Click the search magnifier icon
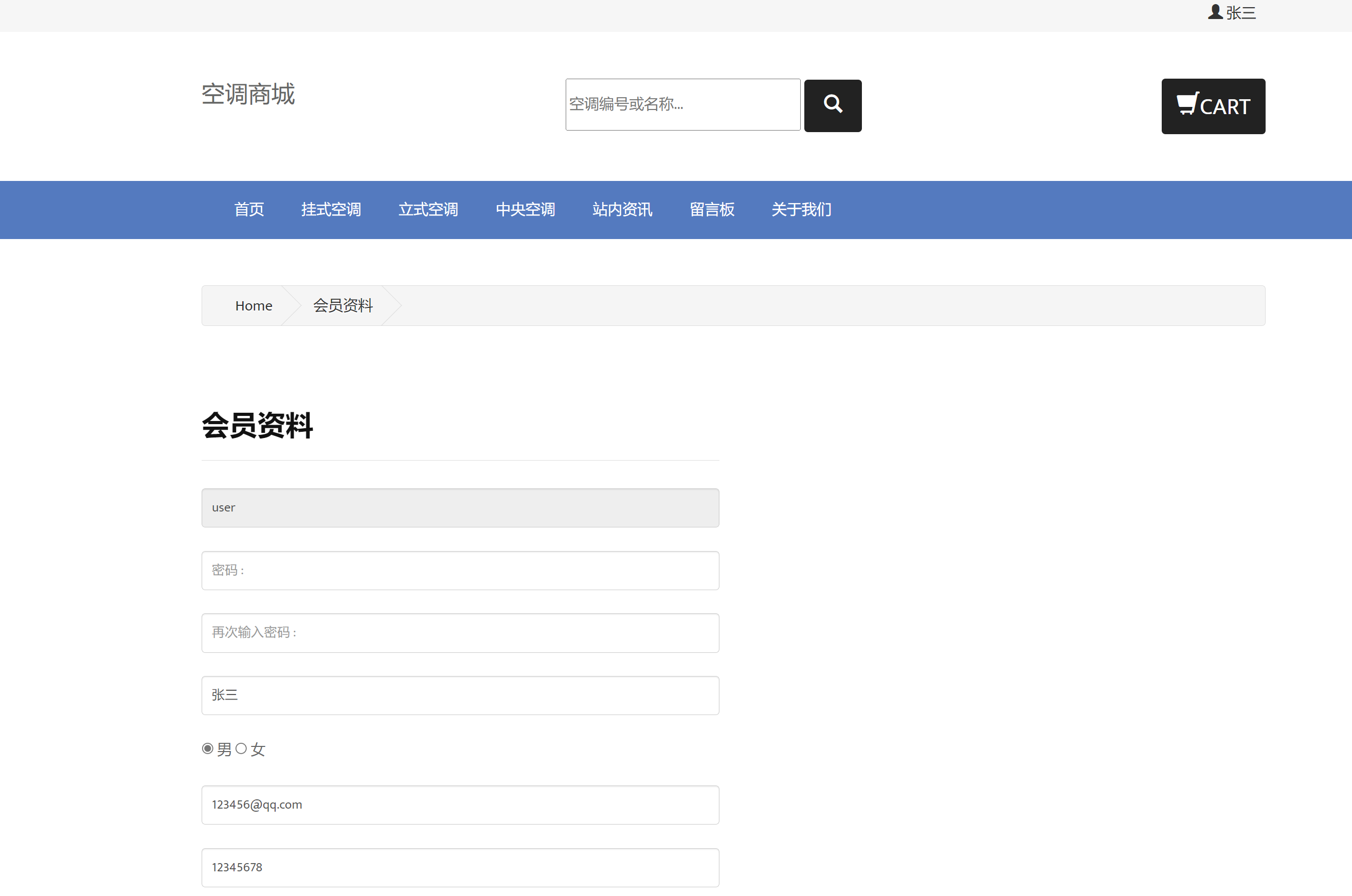Image resolution: width=1352 pixels, height=896 pixels. [833, 105]
